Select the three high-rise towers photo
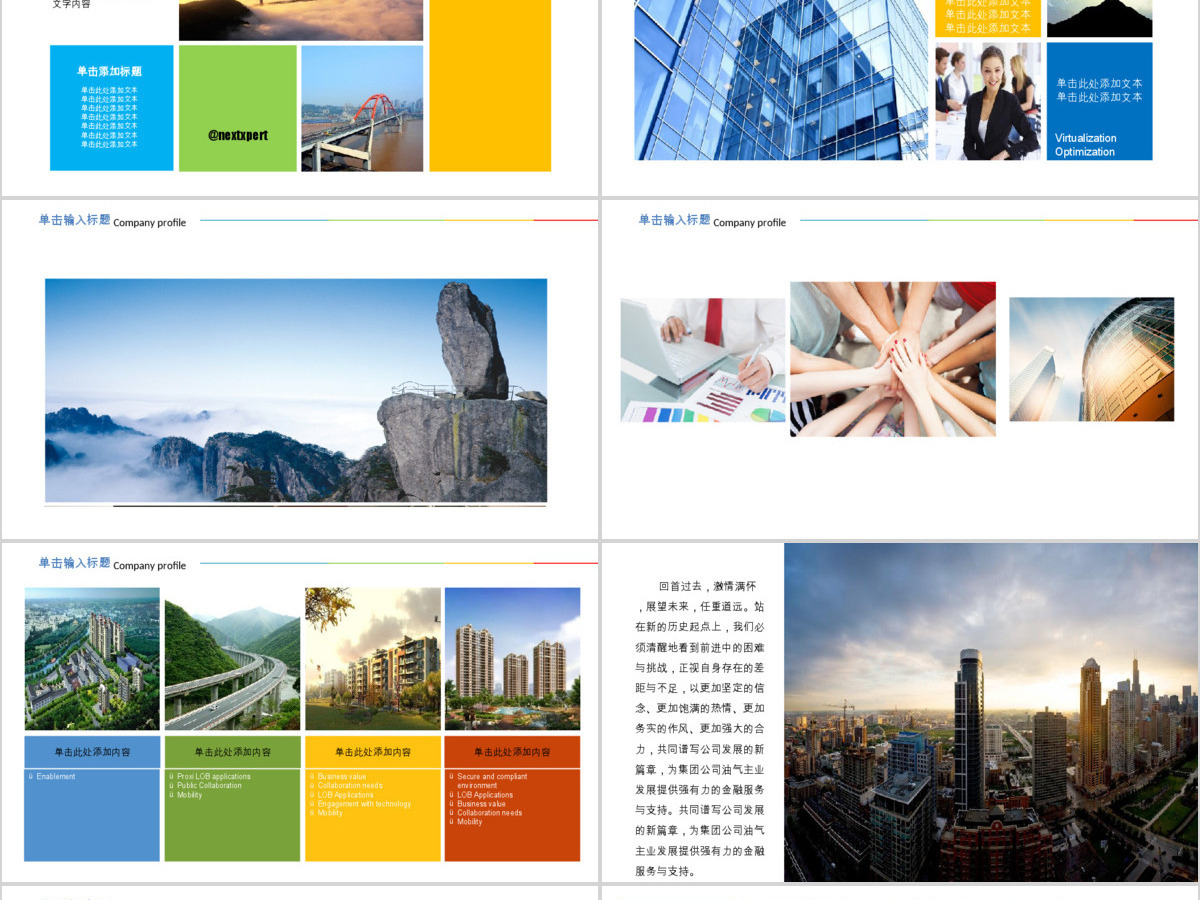This screenshot has height=900, width=1200. pos(512,659)
